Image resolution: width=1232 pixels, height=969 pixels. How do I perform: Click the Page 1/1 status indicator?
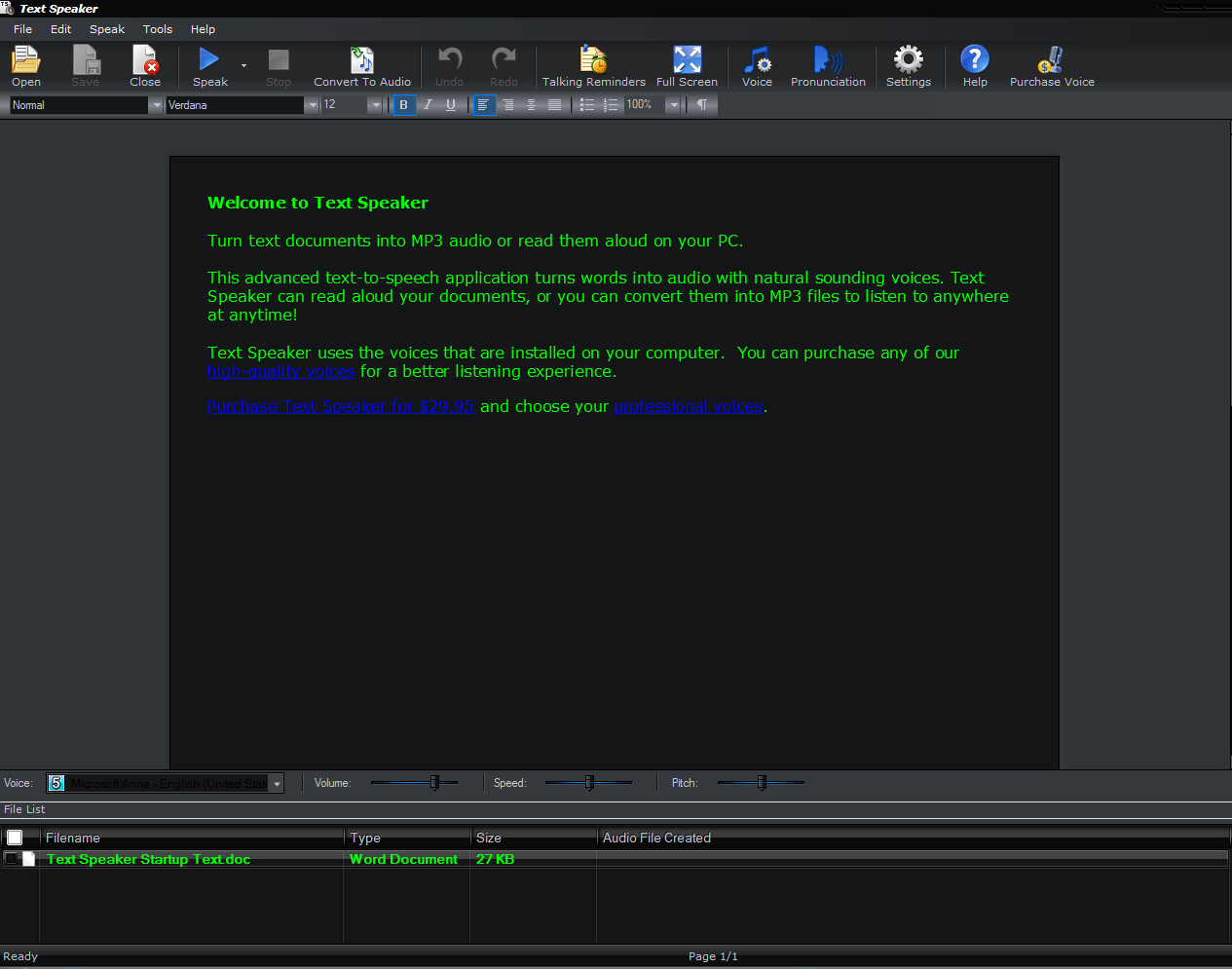click(x=713, y=956)
